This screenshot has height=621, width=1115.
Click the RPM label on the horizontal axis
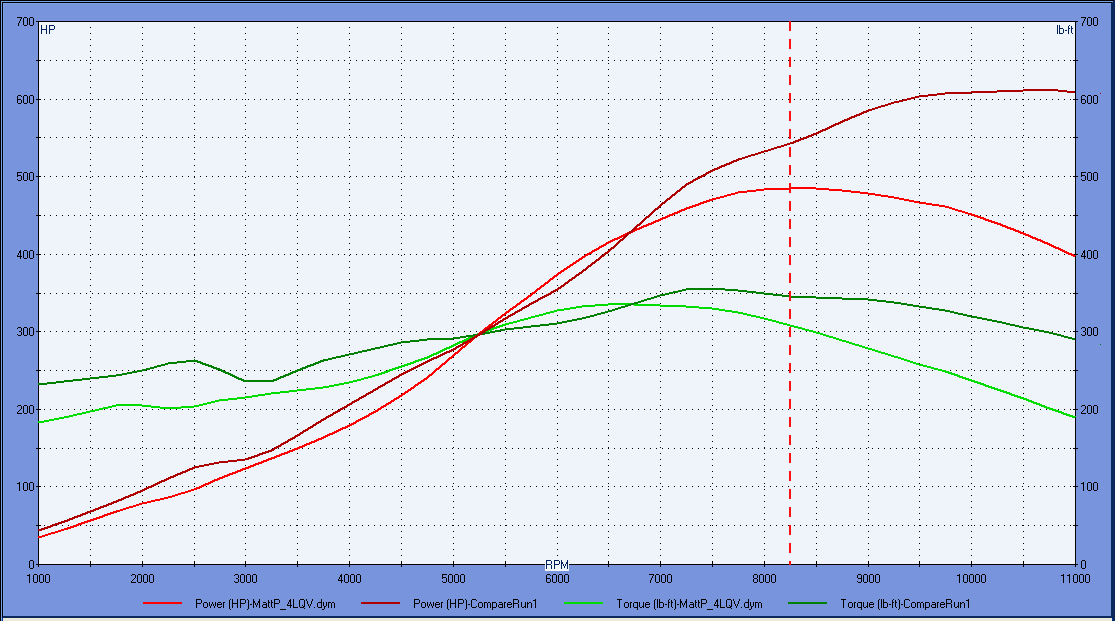pos(557,565)
